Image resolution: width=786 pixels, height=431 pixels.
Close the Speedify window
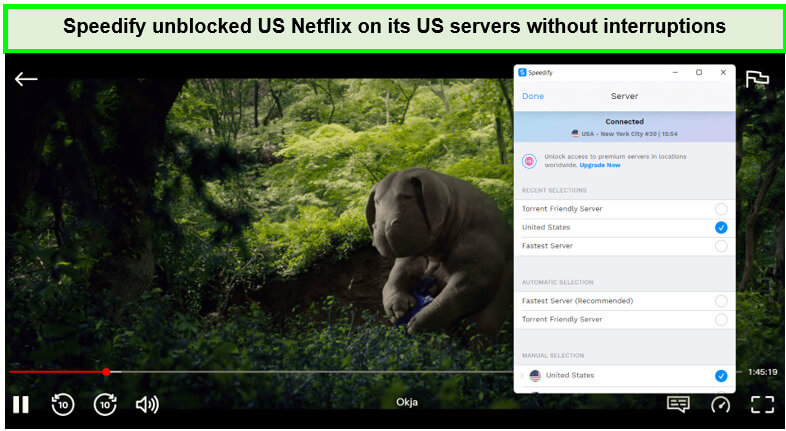723,72
